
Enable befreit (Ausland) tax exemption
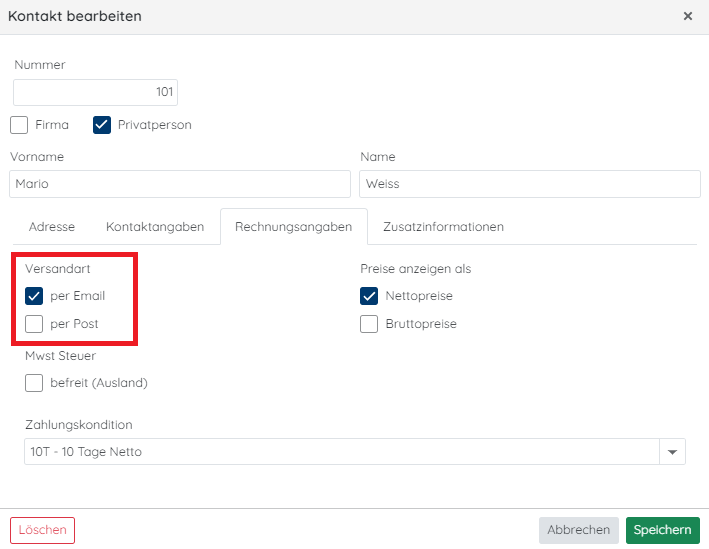[34, 383]
